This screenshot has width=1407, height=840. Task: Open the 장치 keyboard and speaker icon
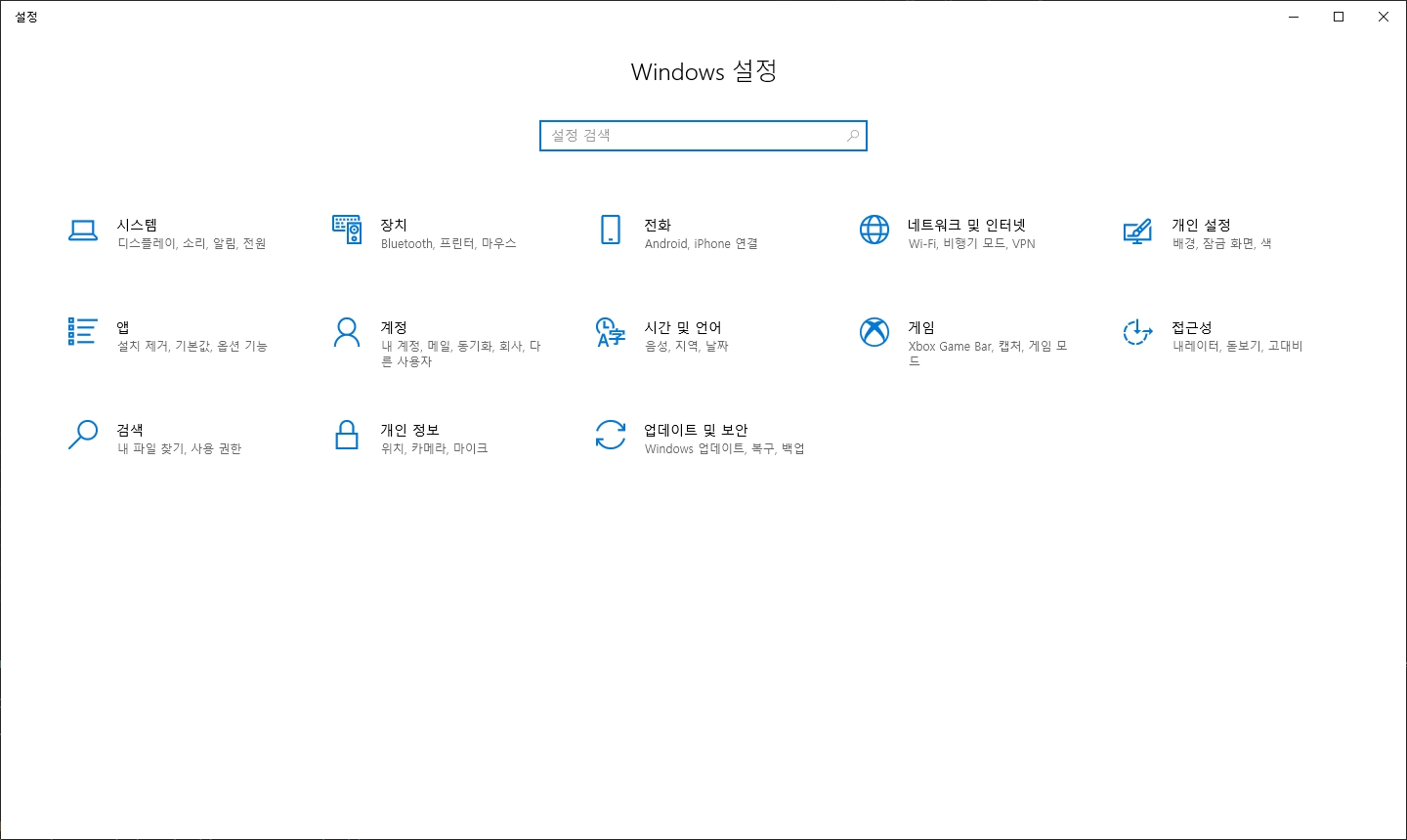[347, 230]
